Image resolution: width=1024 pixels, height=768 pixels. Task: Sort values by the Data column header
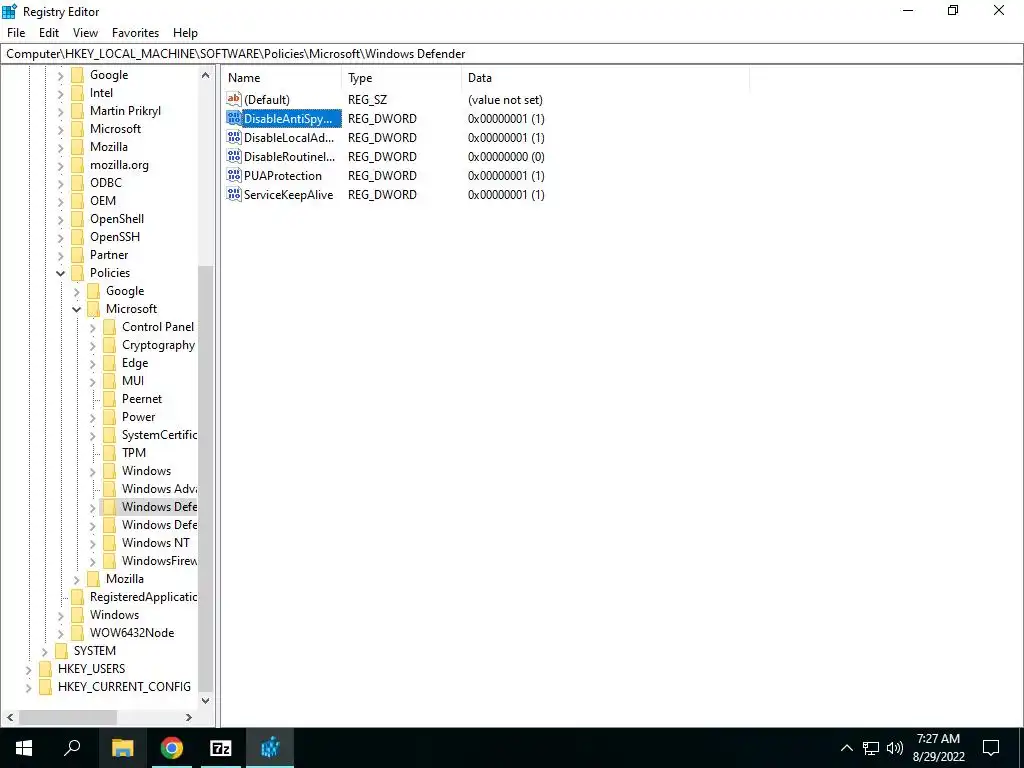coord(605,78)
